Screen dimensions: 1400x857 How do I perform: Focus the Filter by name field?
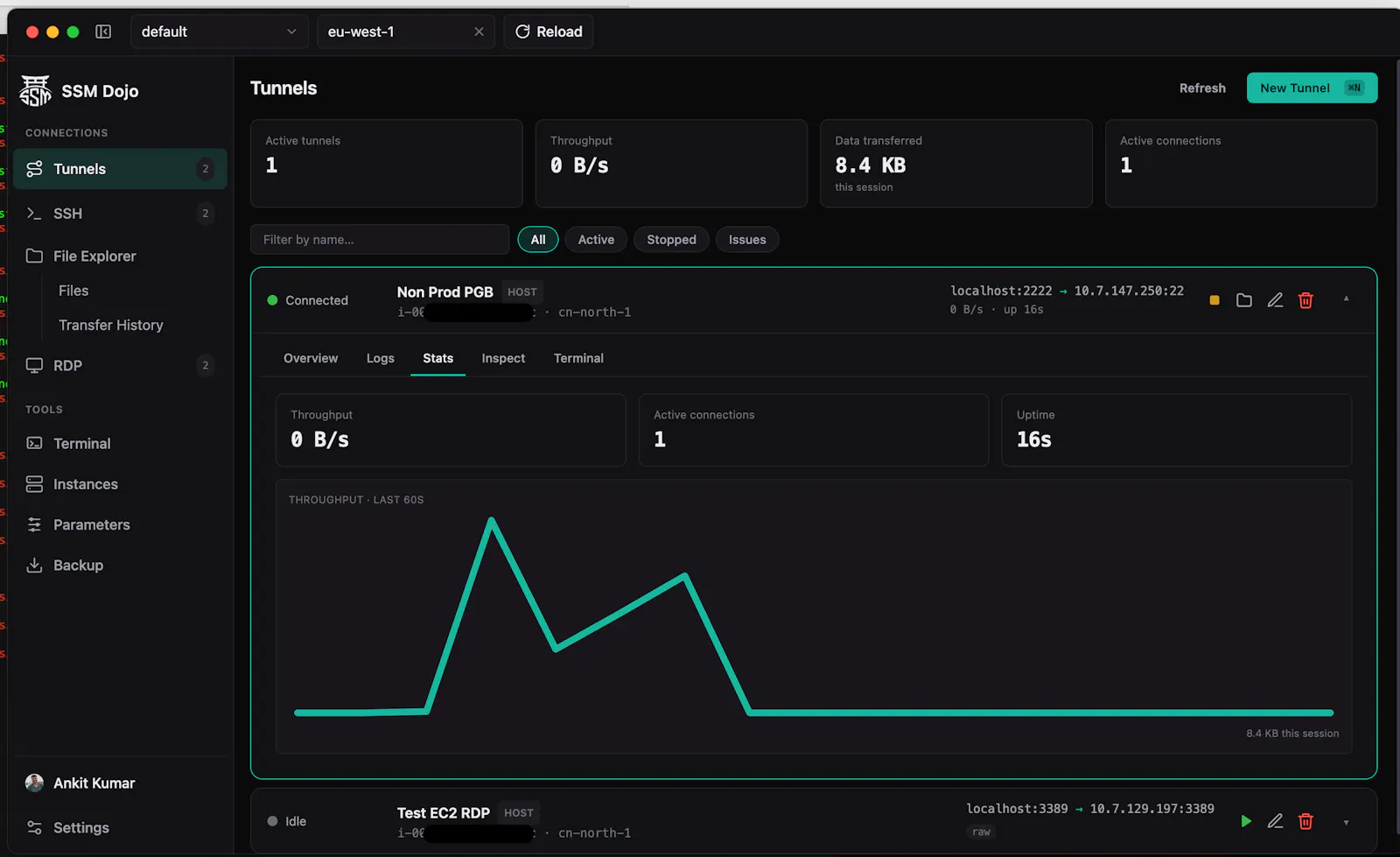(x=380, y=240)
